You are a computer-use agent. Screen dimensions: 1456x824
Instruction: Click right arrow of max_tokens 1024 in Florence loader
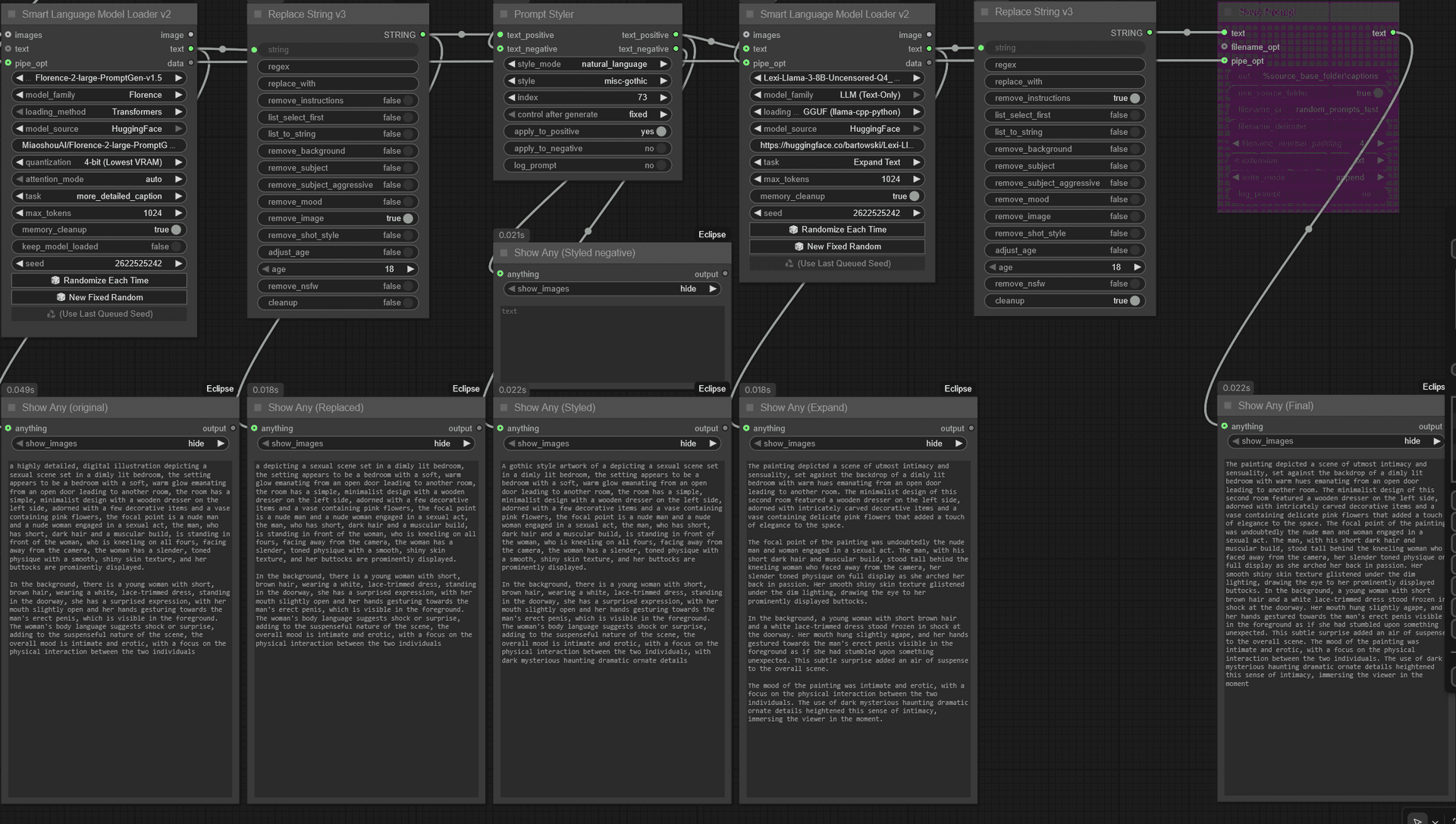click(179, 213)
